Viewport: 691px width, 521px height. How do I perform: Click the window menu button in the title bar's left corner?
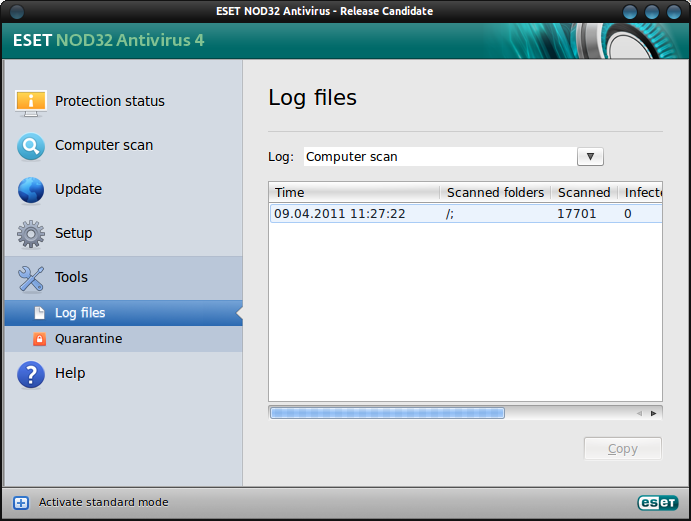[17, 11]
